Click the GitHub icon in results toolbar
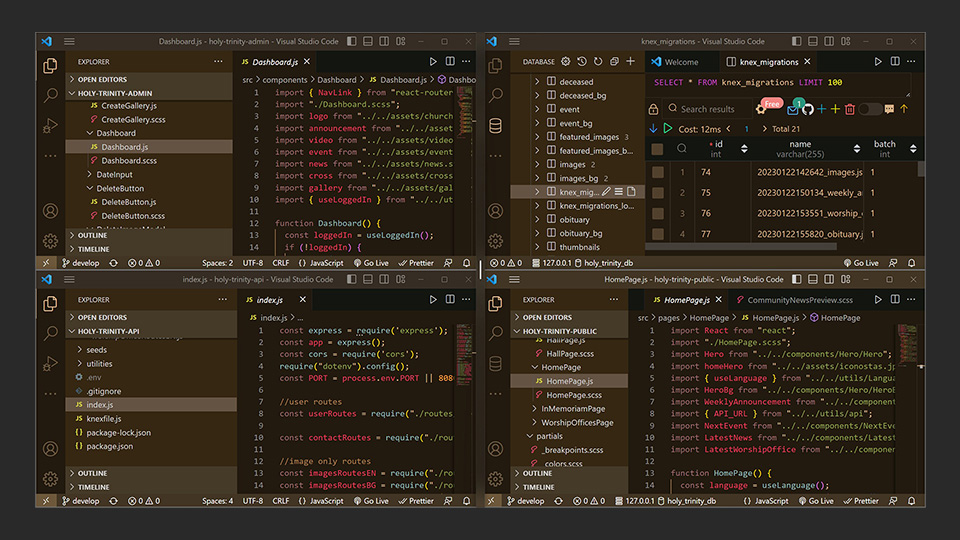This screenshot has height=540, width=960. point(808,110)
